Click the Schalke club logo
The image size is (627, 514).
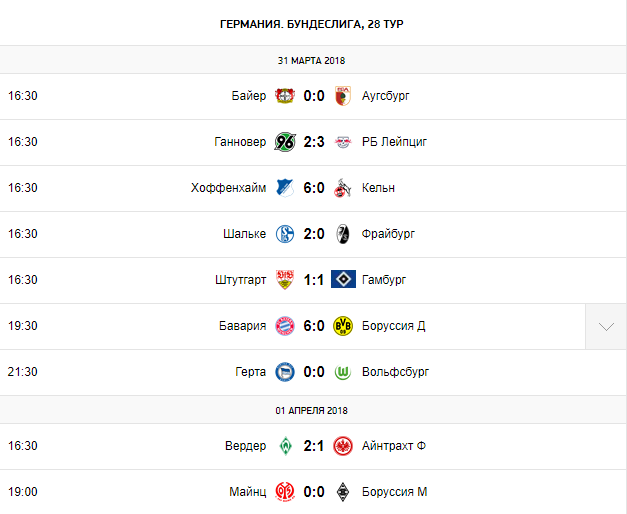(x=285, y=234)
